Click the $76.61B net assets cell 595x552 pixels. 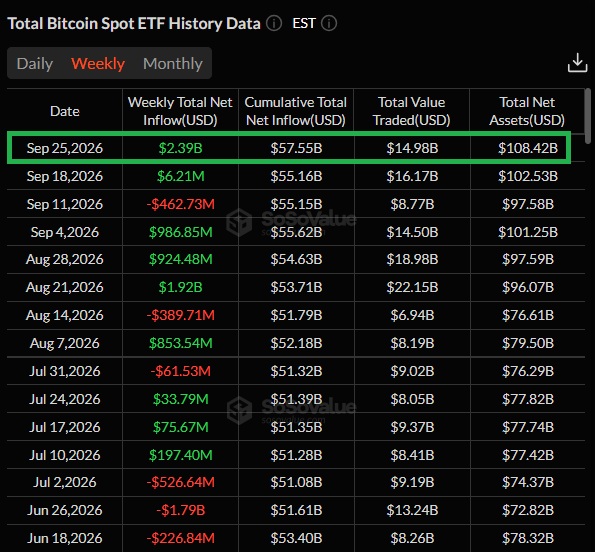[528, 315]
